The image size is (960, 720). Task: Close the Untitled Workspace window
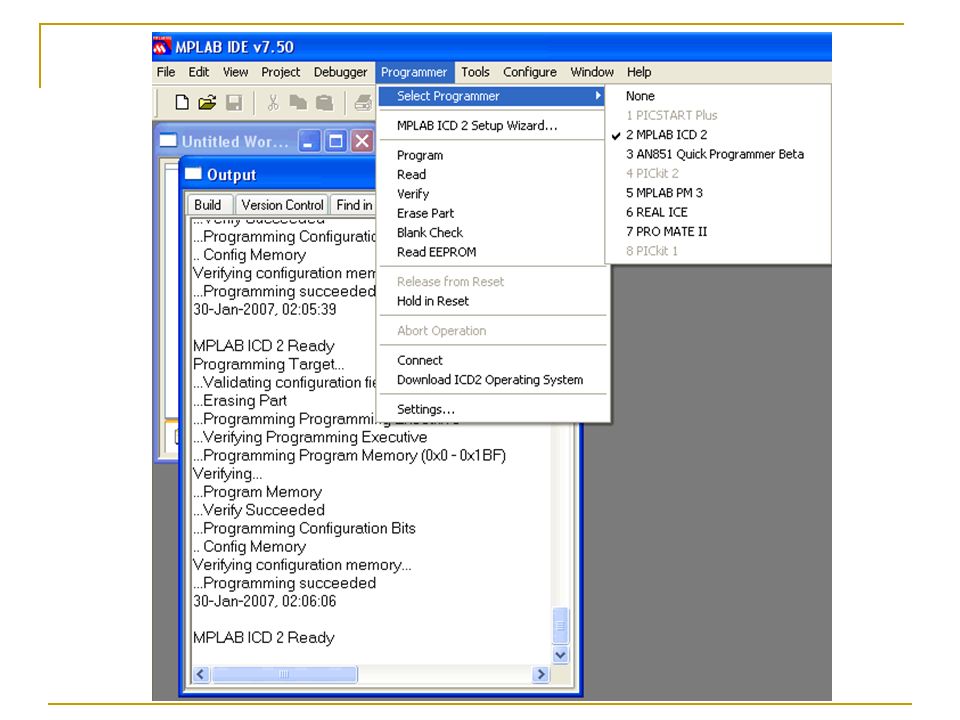click(x=362, y=141)
